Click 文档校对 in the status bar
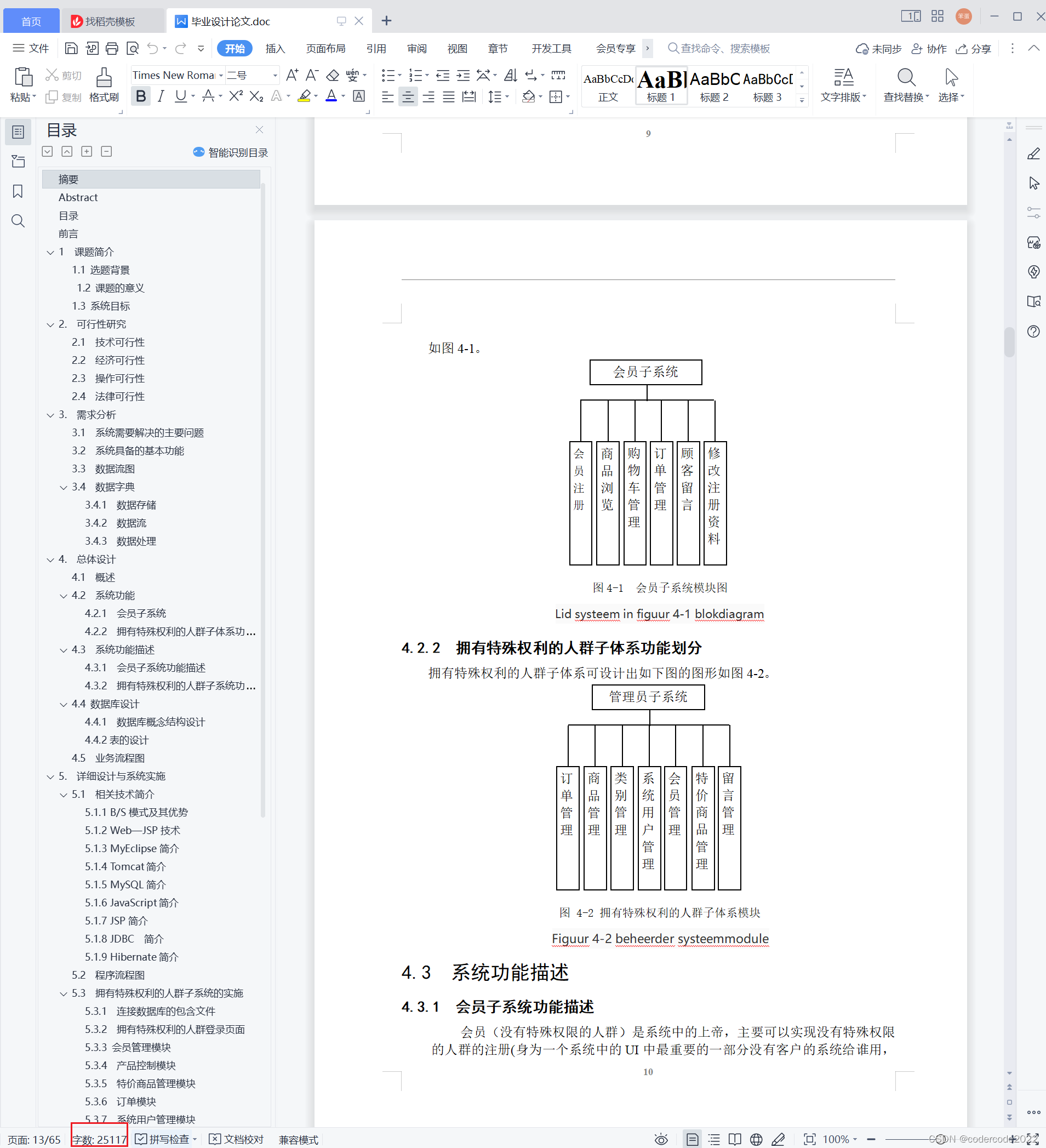1046x1148 pixels. tap(237, 1139)
